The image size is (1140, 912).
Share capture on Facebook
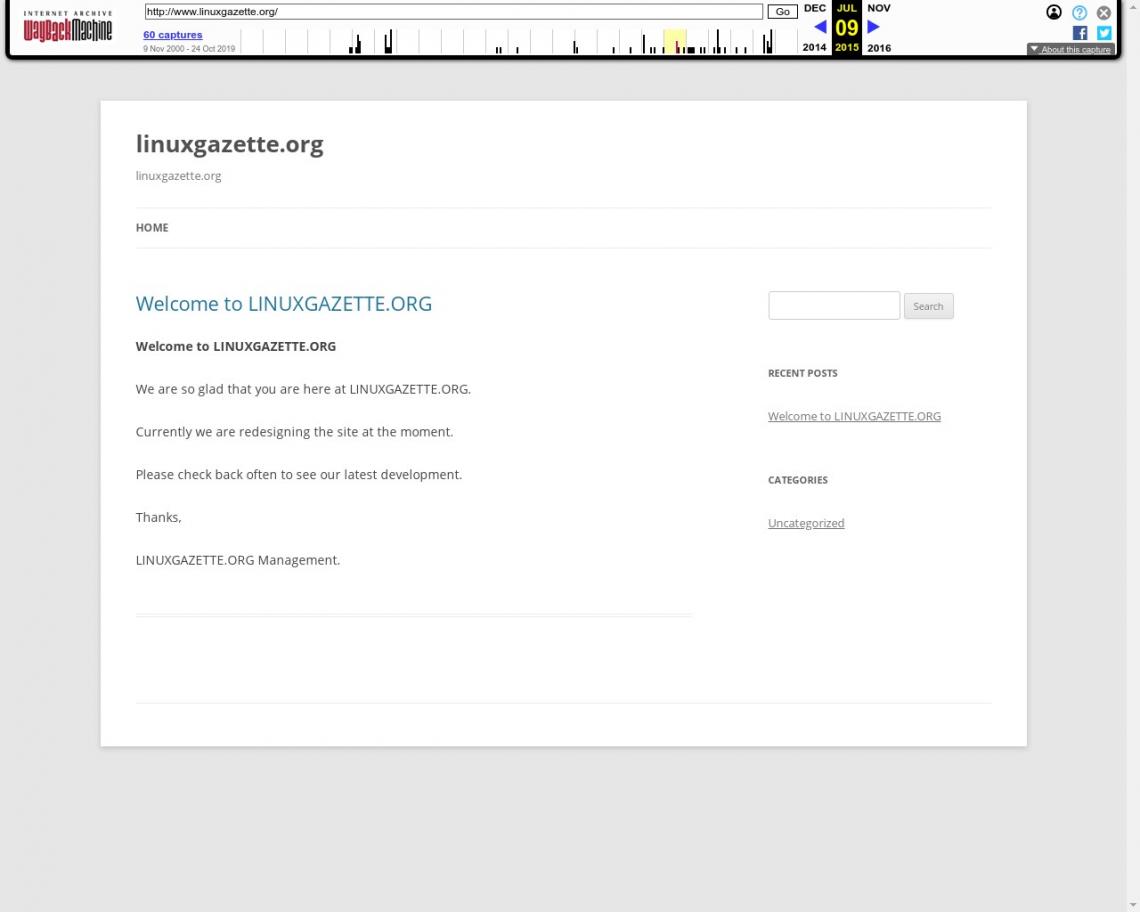1080,33
